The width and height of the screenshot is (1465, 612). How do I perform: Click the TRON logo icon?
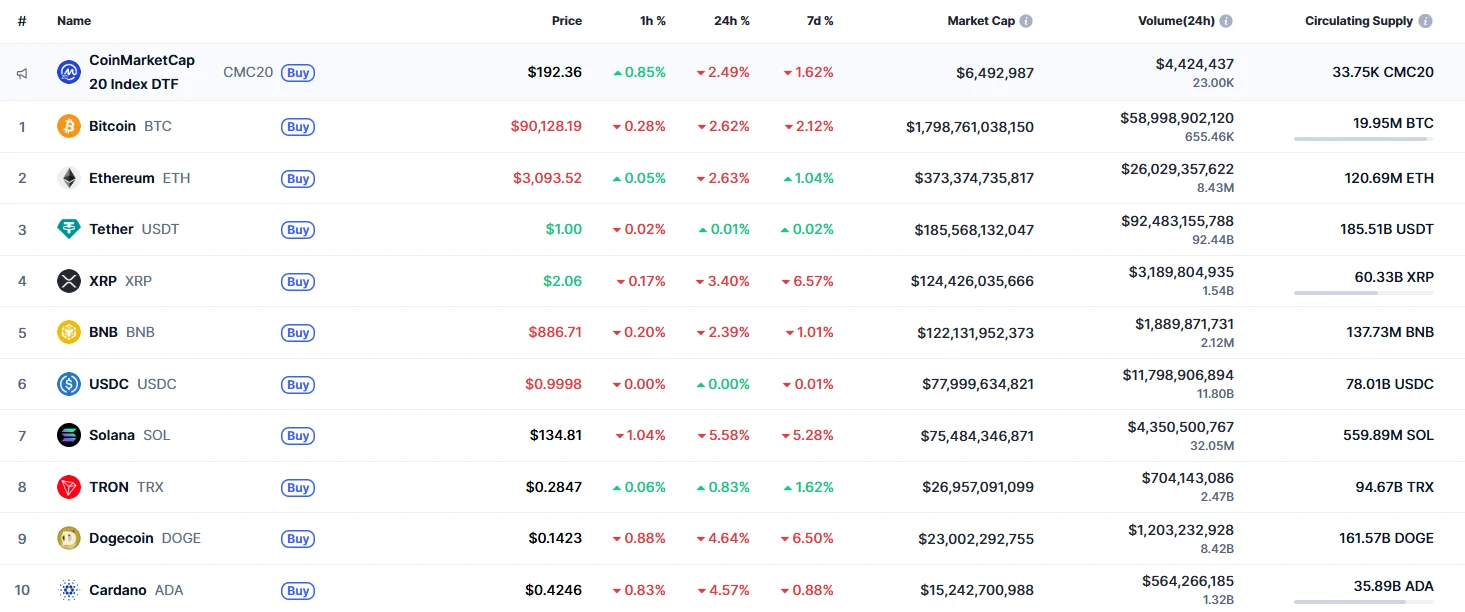[x=69, y=487]
